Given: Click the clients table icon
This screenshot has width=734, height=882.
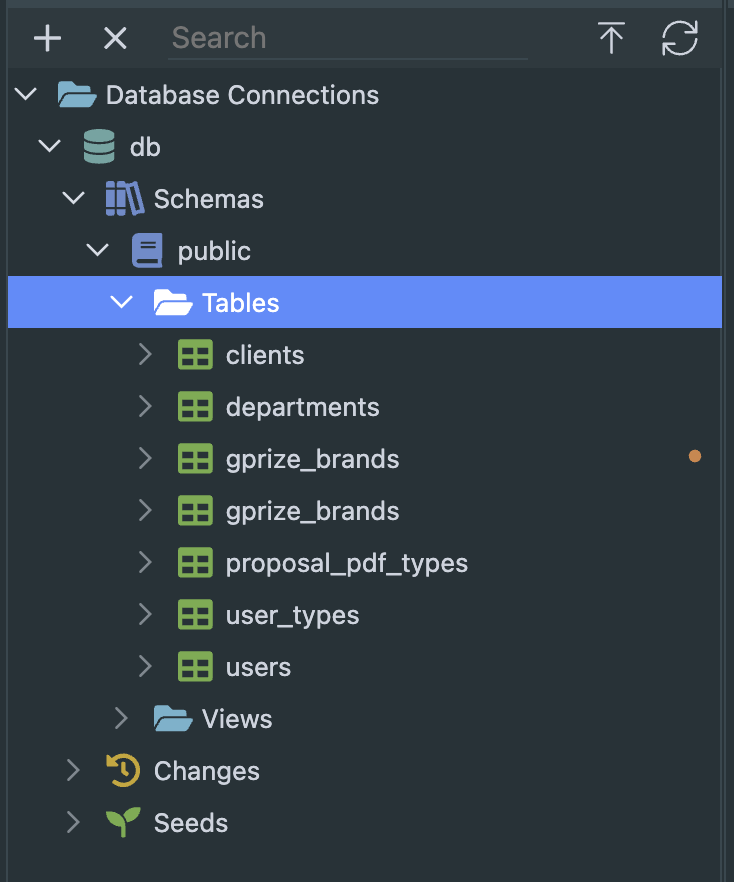Looking at the screenshot, I should [195, 354].
